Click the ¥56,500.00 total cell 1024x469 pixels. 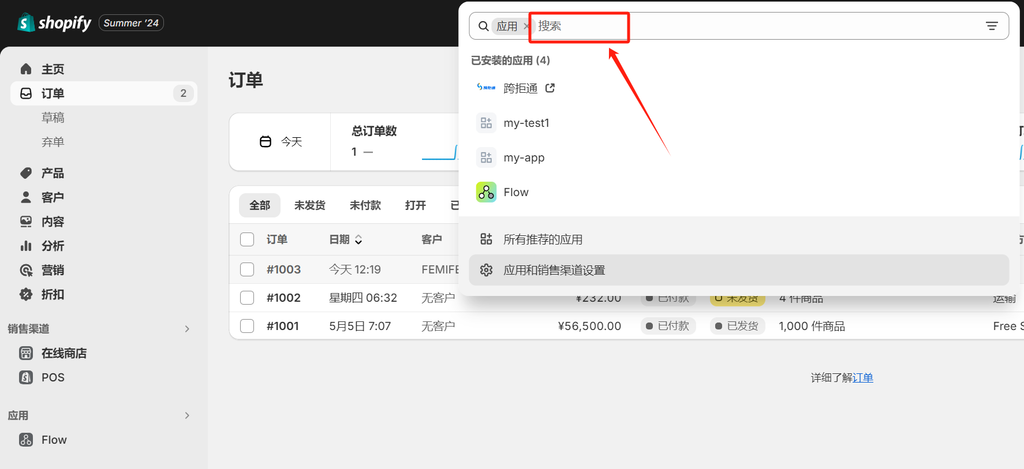[x=590, y=326]
